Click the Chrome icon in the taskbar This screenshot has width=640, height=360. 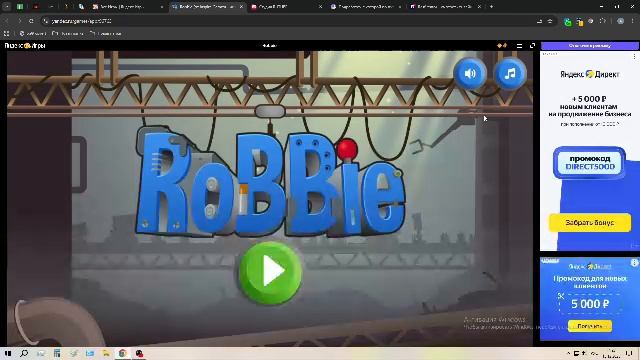[122, 353]
